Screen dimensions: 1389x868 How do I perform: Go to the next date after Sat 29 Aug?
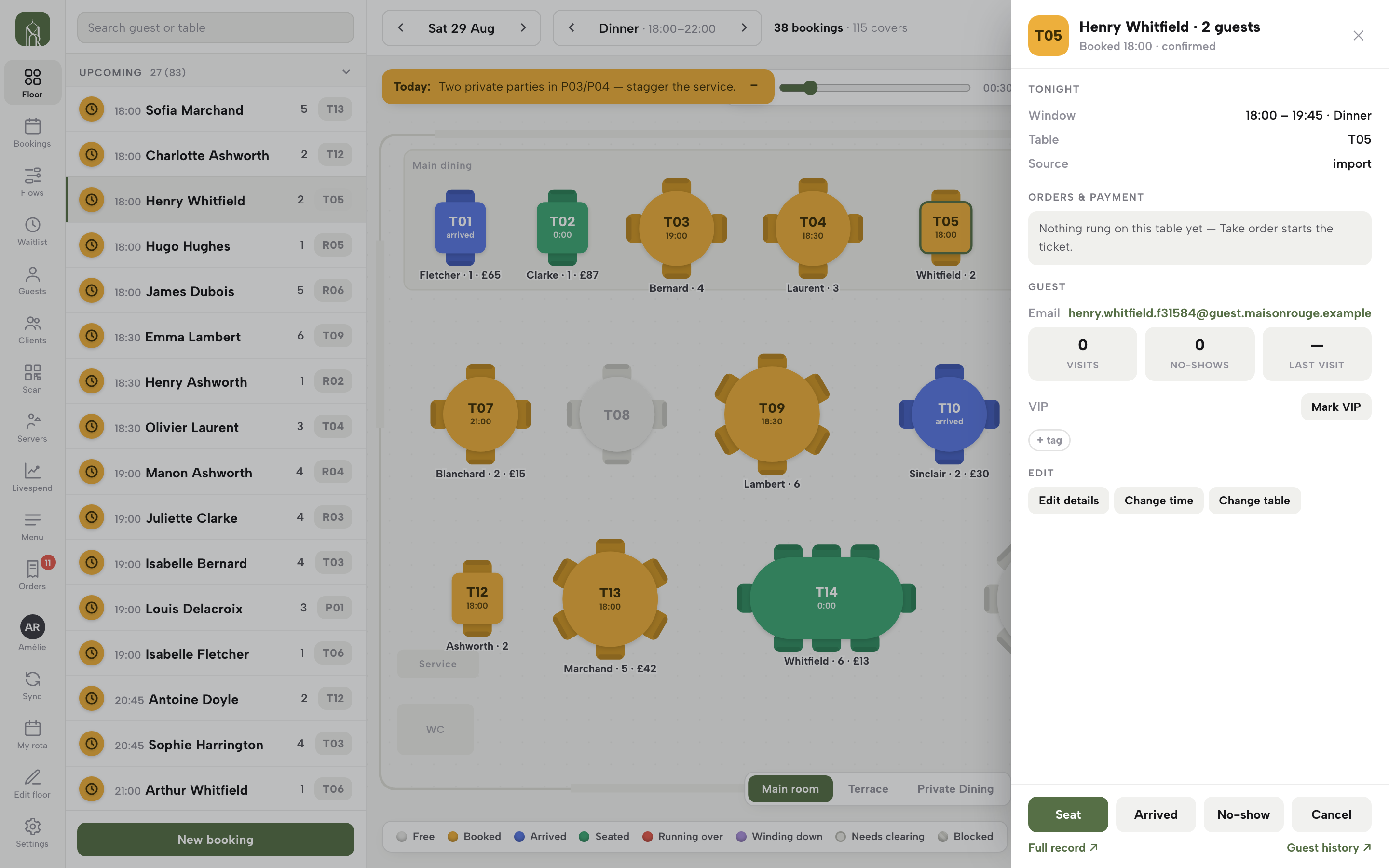click(x=523, y=27)
